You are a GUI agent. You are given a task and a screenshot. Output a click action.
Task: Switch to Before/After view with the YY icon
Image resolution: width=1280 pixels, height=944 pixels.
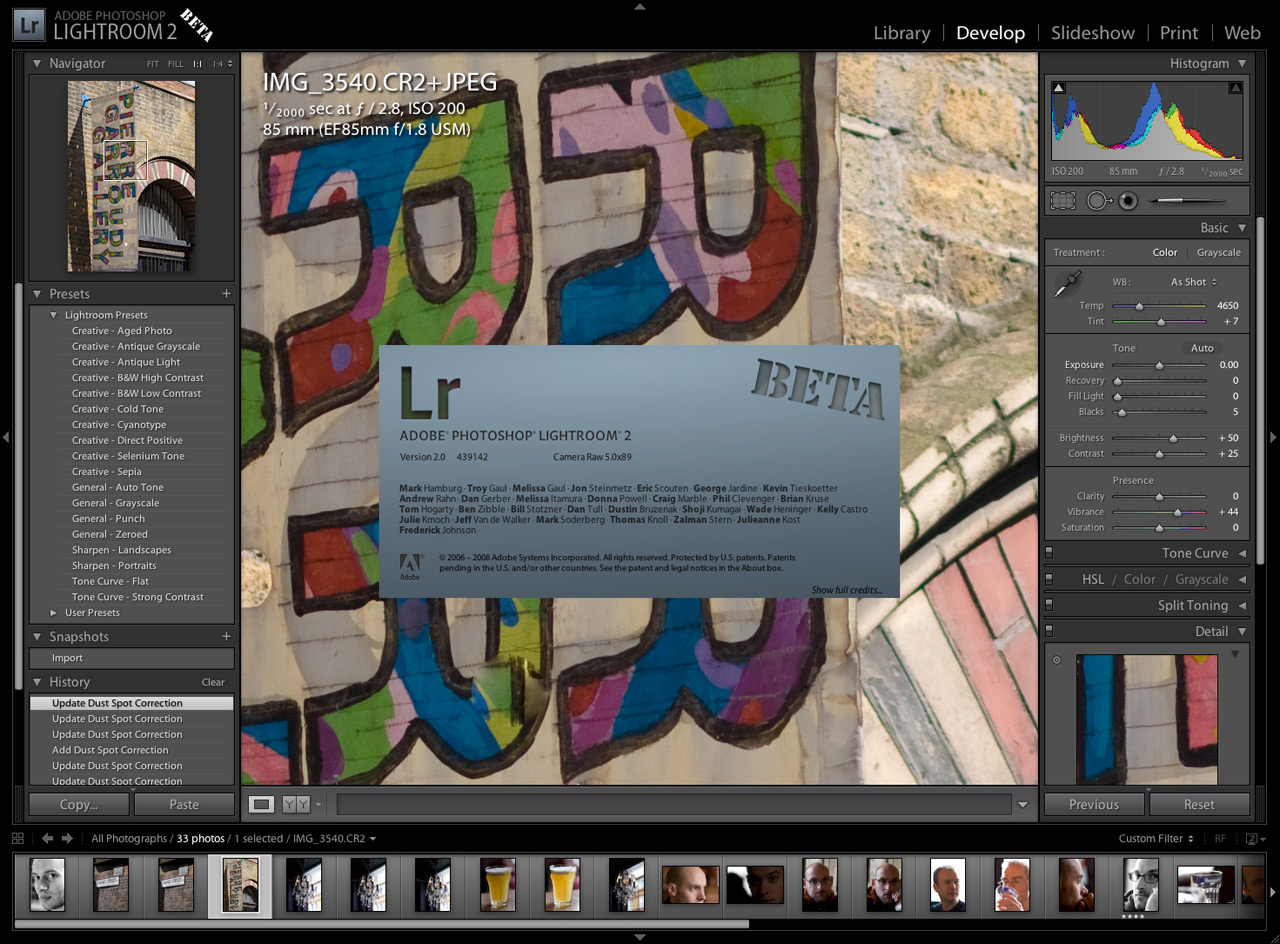click(x=296, y=804)
